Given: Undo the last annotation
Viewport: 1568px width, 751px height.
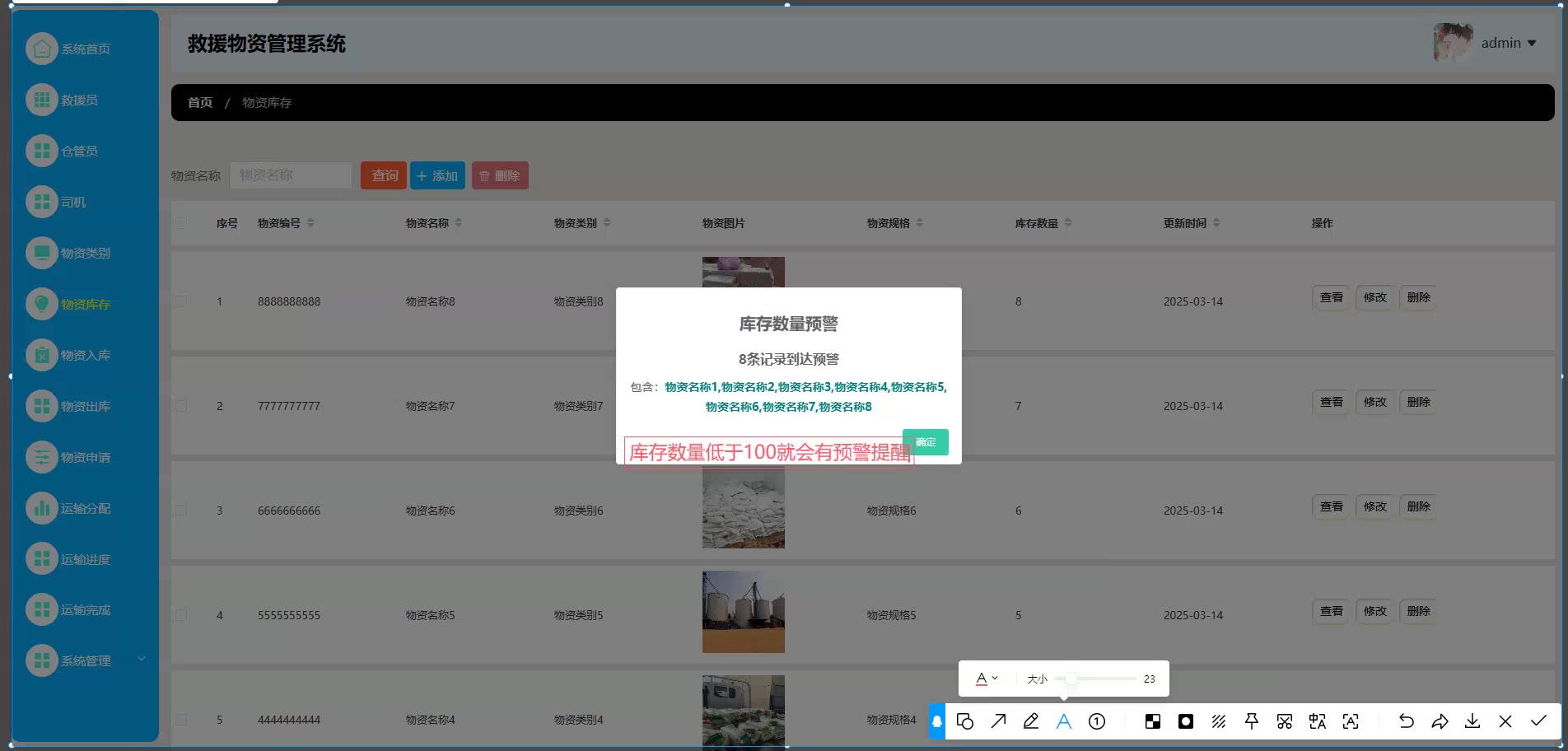Looking at the screenshot, I should pos(1406,721).
